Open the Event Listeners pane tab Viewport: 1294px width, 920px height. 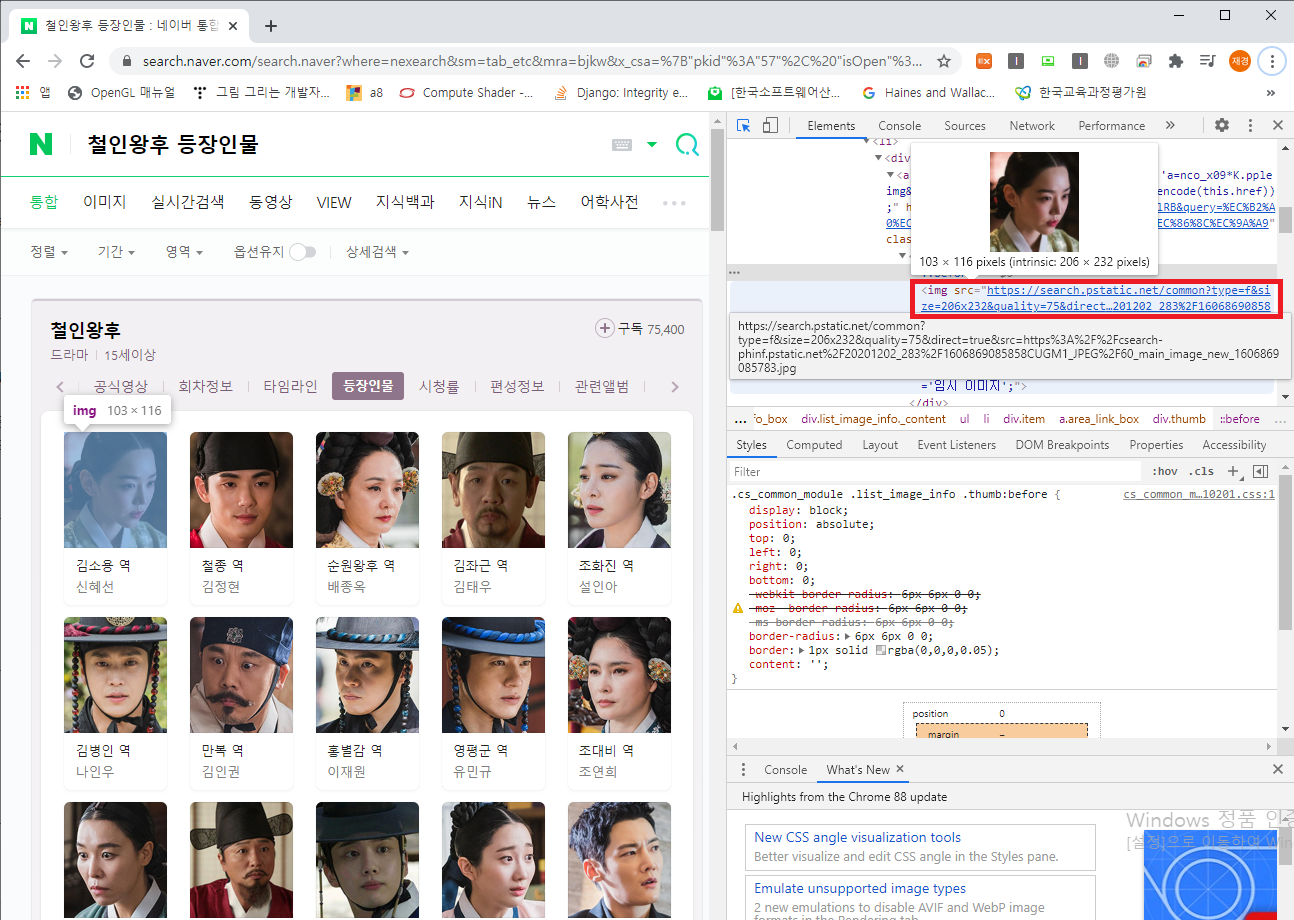pyautogui.click(x=956, y=445)
